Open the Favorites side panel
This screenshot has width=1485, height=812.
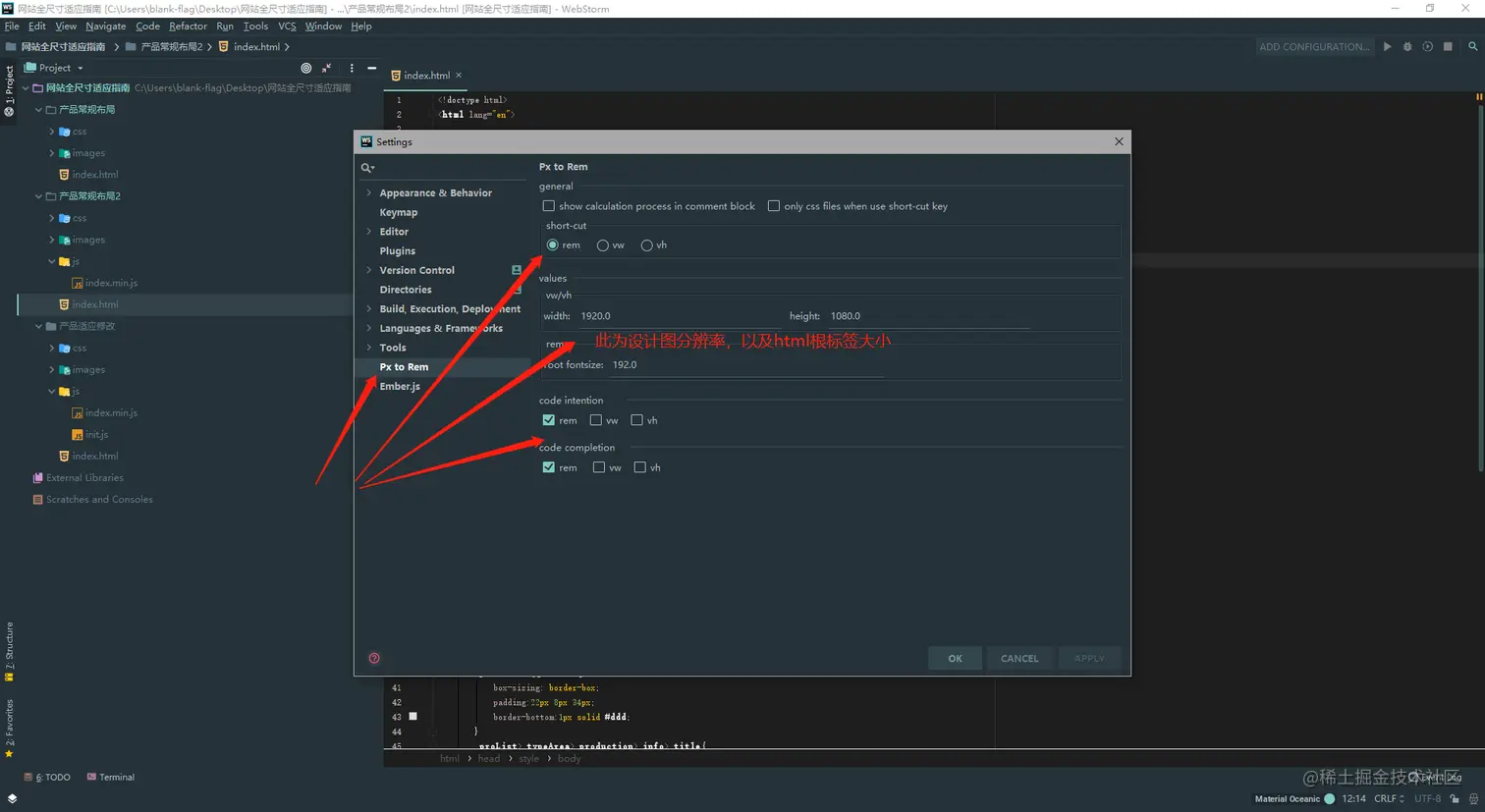pos(9,729)
